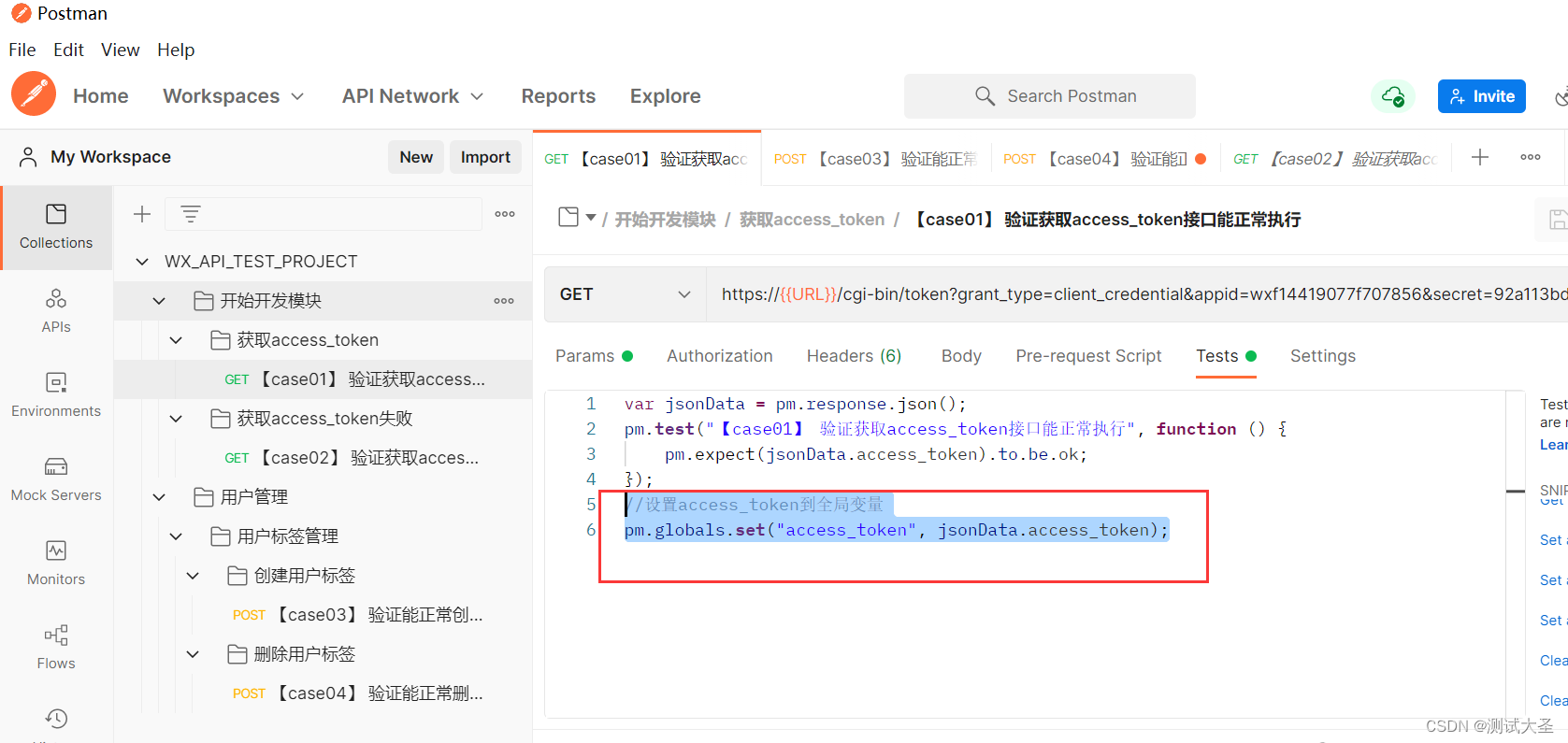1568x743 pixels.
Task: Open collections panel more options menu
Action: (505, 214)
